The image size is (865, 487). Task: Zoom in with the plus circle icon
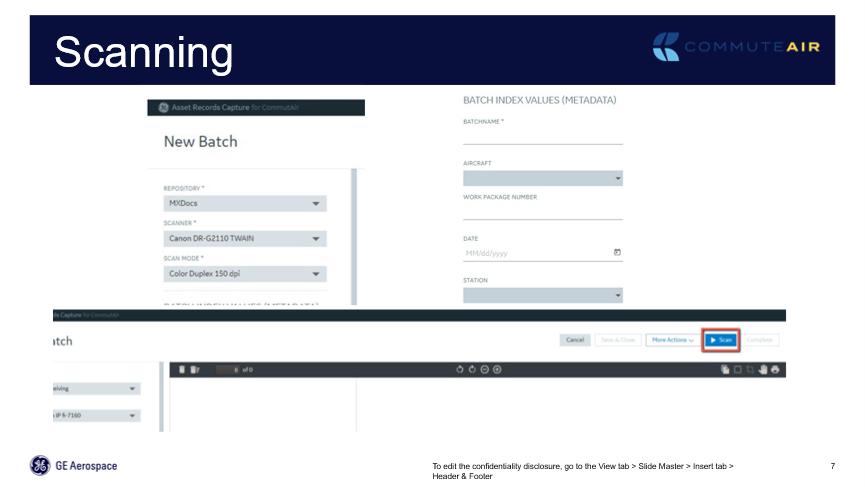click(497, 369)
